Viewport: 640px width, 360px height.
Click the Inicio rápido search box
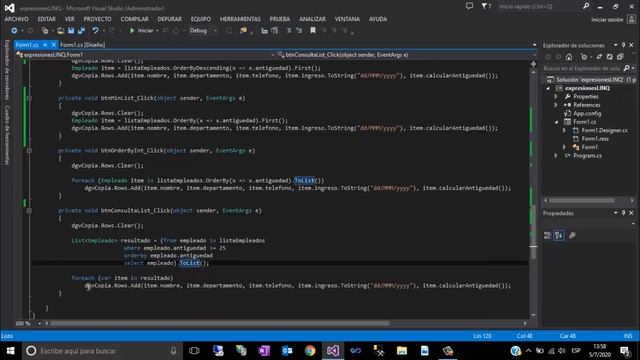[539, 7]
